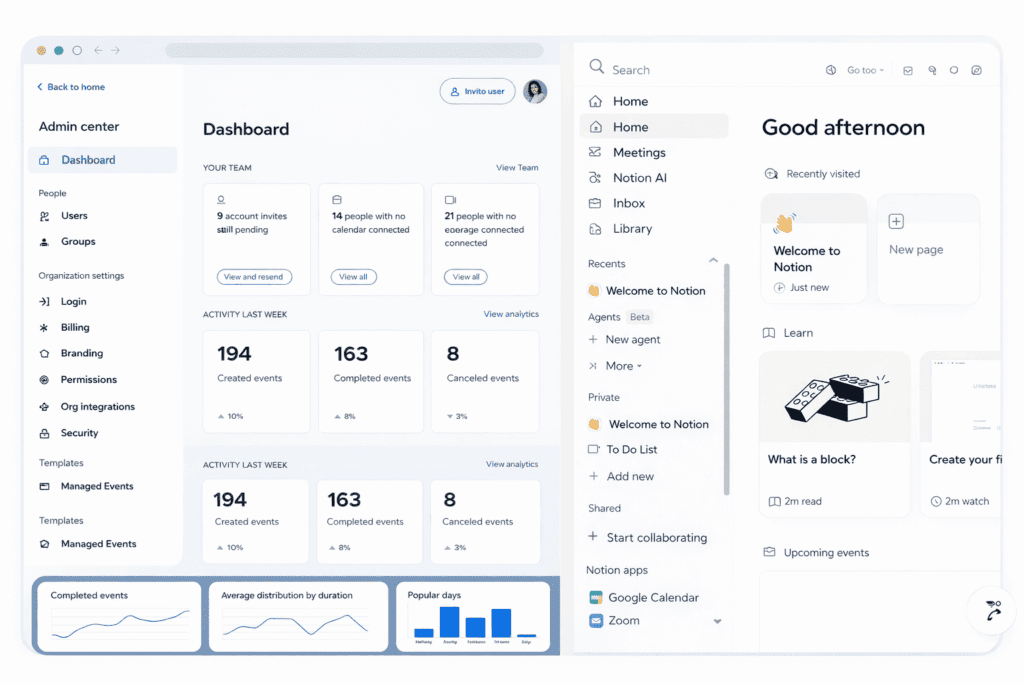
Task: Check off the To Do List item
Action: tap(593, 449)
